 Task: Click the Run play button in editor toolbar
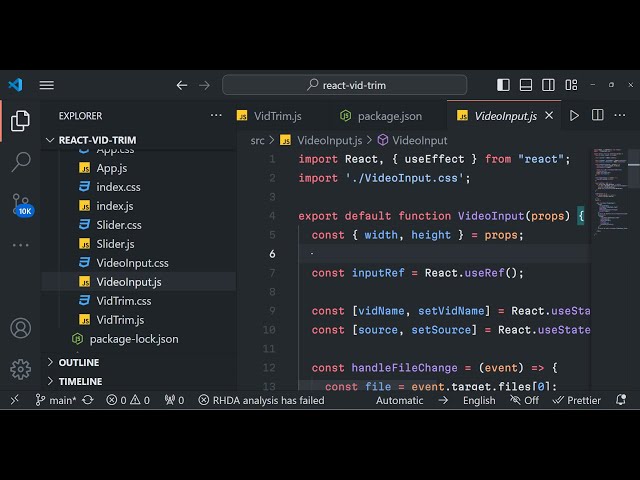pos(574,116)
